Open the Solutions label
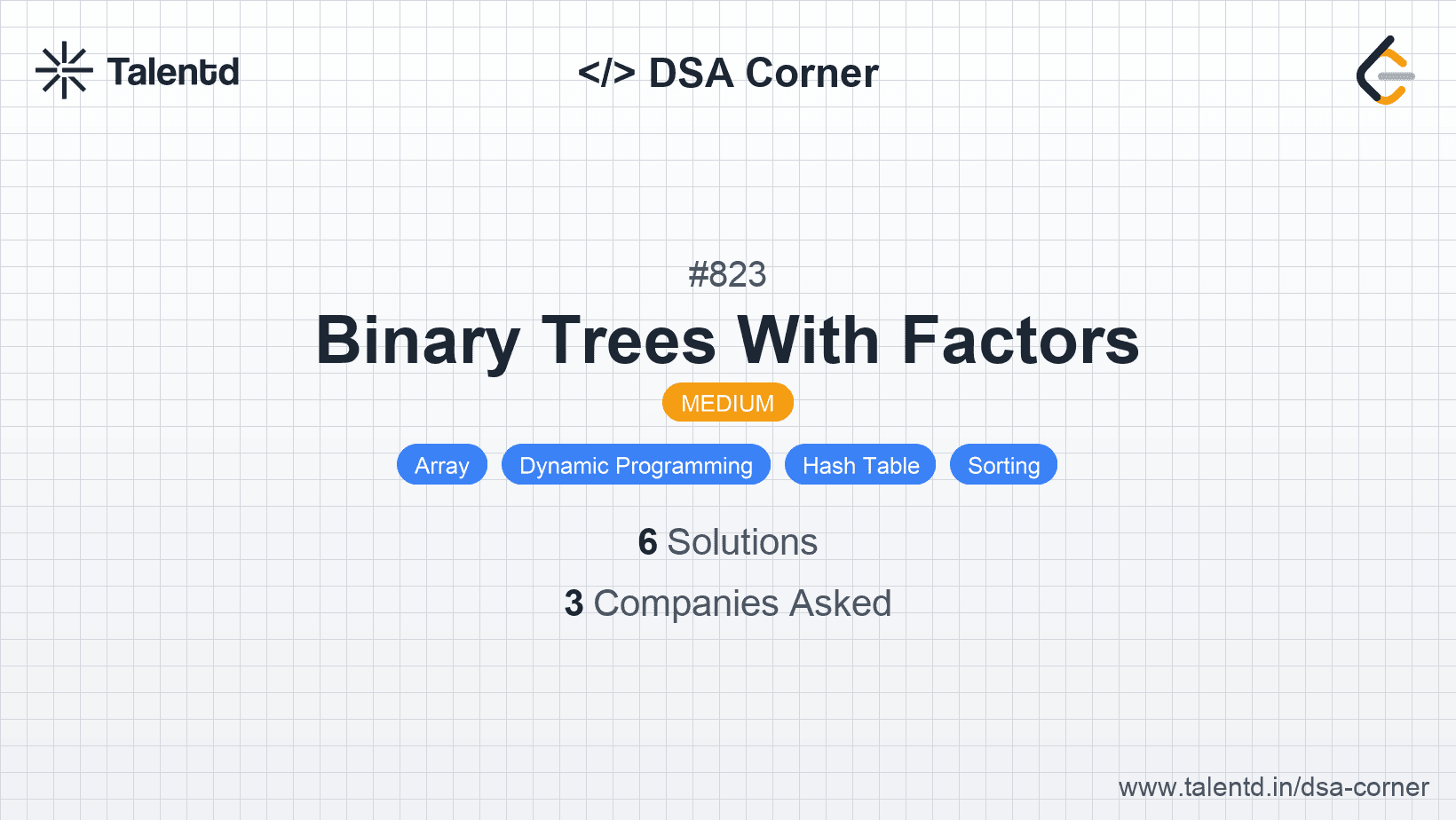Screen dimensions: 1456x820 (742, 542)
